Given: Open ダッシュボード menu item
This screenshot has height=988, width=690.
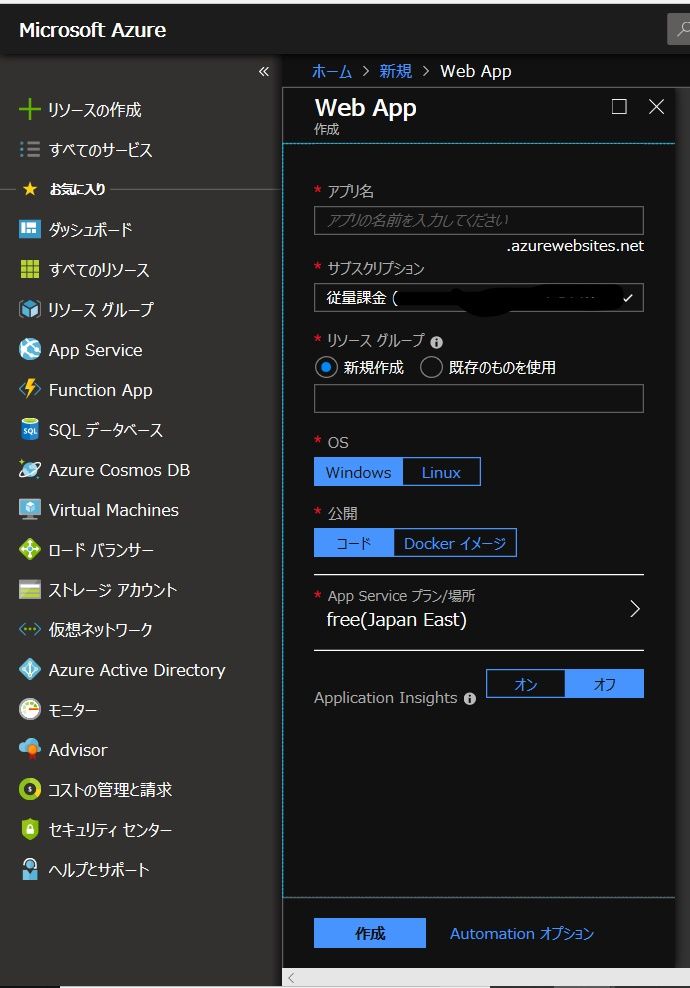Looking at the screenshot, I should pos(91,229).
